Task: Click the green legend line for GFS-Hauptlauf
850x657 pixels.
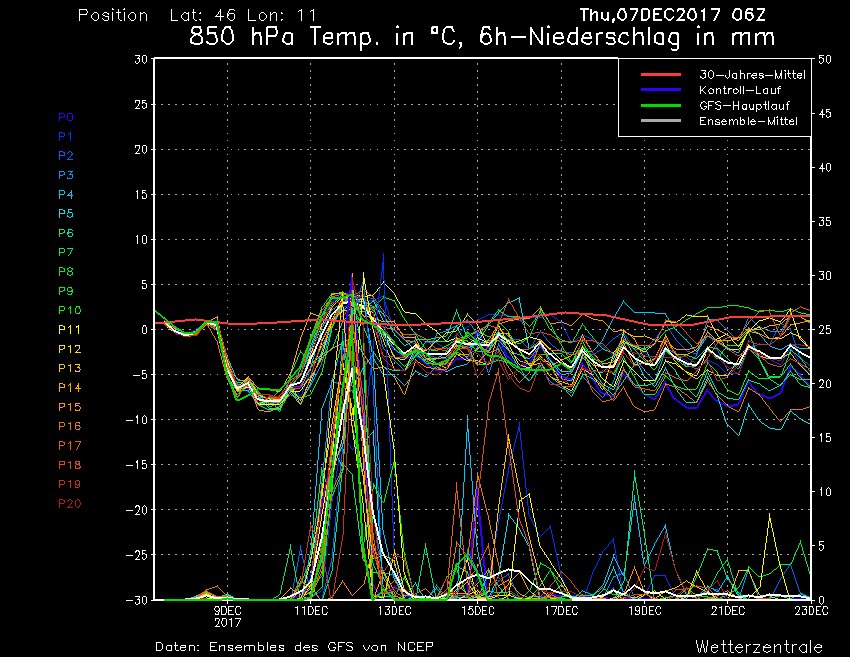Action: pyautogui.click(x=661, y=105)
